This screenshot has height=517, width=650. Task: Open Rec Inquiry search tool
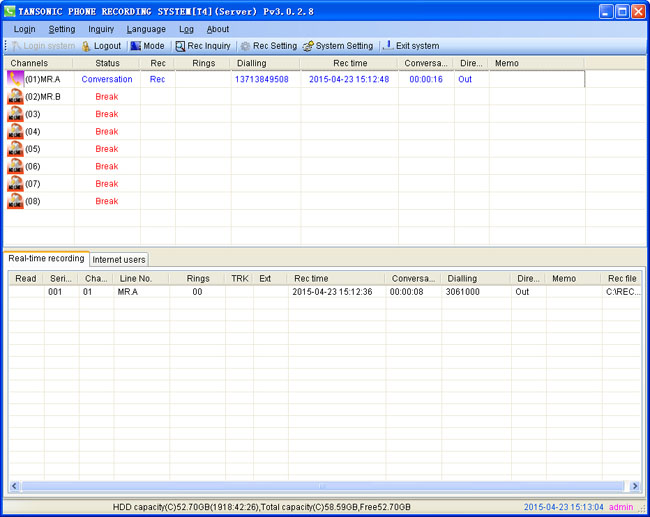click(180, 46)
